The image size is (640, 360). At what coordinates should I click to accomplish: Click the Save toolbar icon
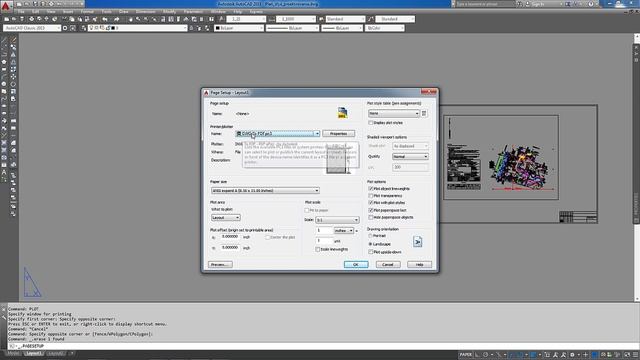pyautogui.click(x=22, y=19)
